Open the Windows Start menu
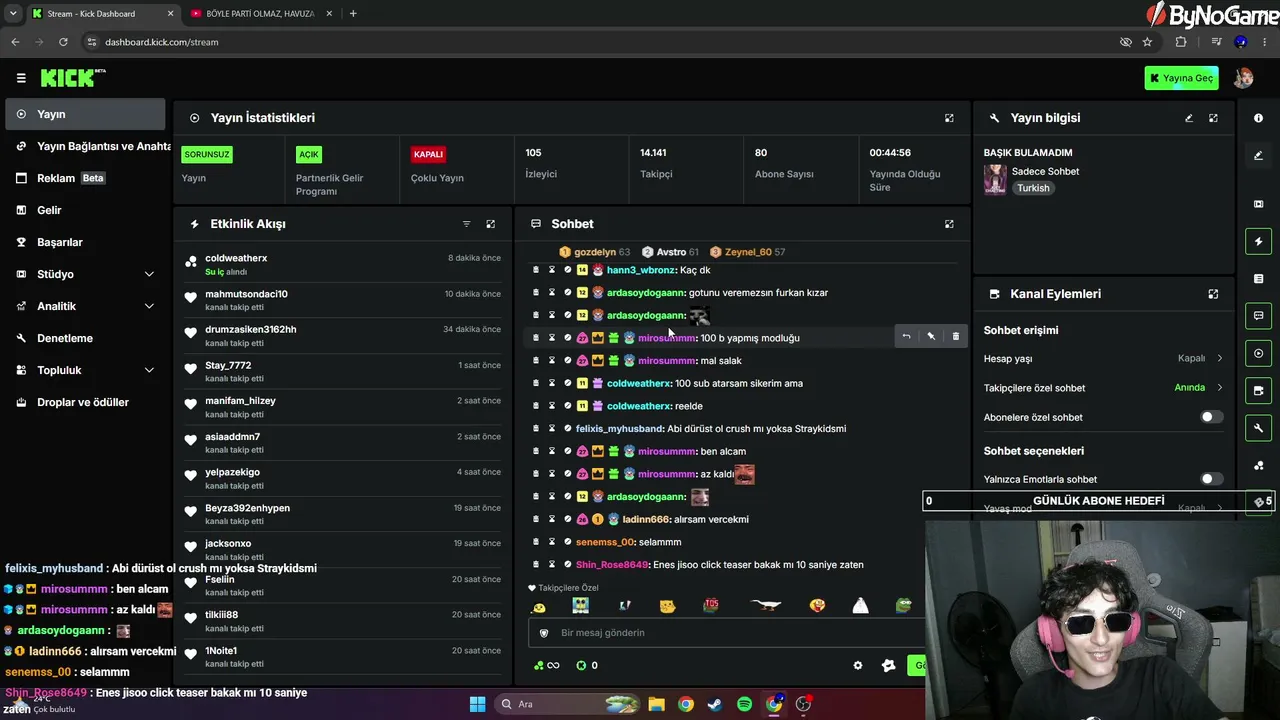The height and width of the screenshot is (720, 1280). tap(477, 704)
